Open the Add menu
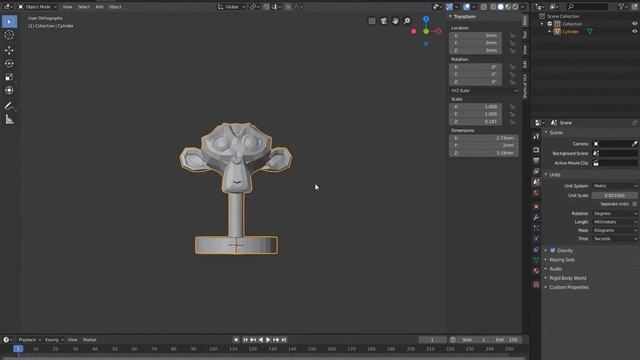640x360 pixels. [99, 7]
